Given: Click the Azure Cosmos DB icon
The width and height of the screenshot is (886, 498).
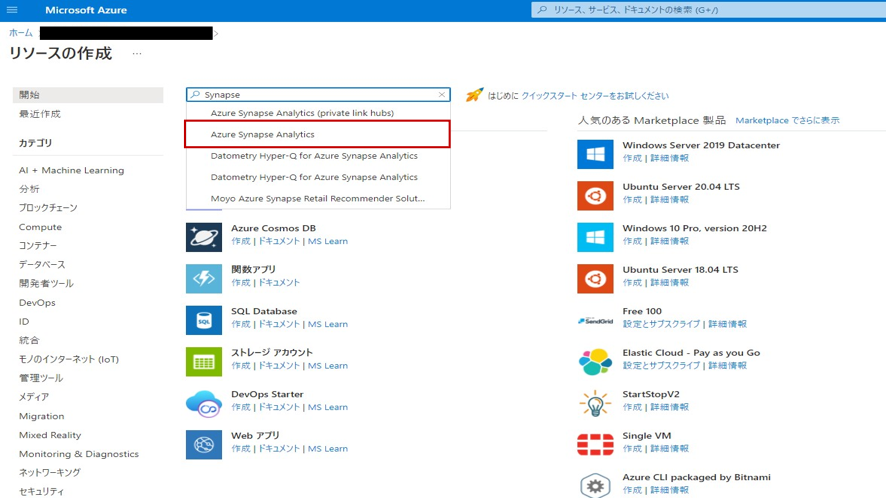Looking at the screenshot, I should [x=204, y=237].
